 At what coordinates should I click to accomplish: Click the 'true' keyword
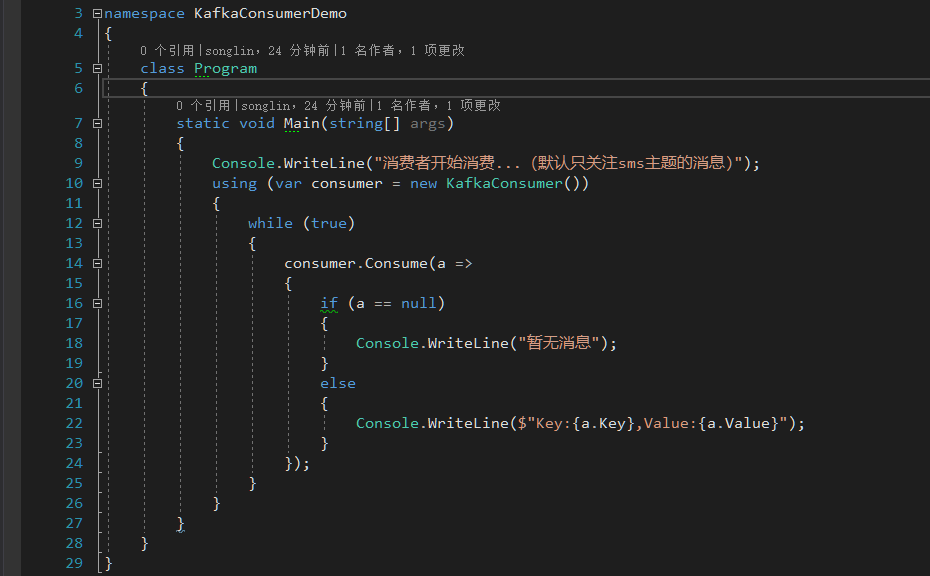coord(329,224)
